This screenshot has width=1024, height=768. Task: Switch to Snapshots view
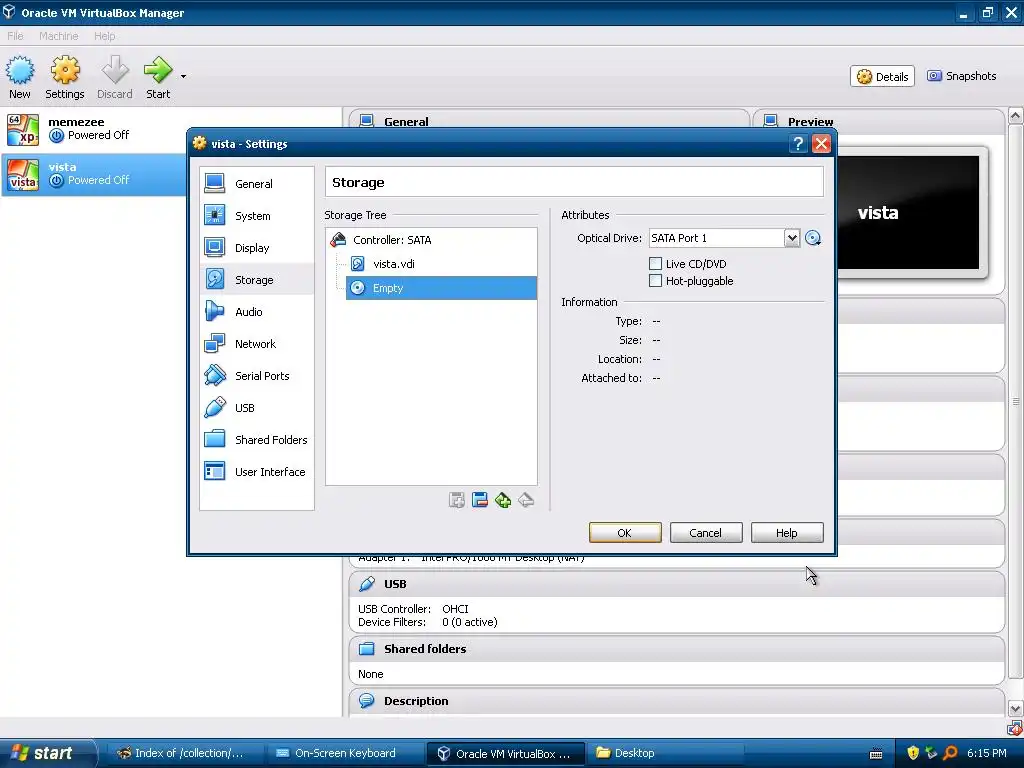coord(962,76)
